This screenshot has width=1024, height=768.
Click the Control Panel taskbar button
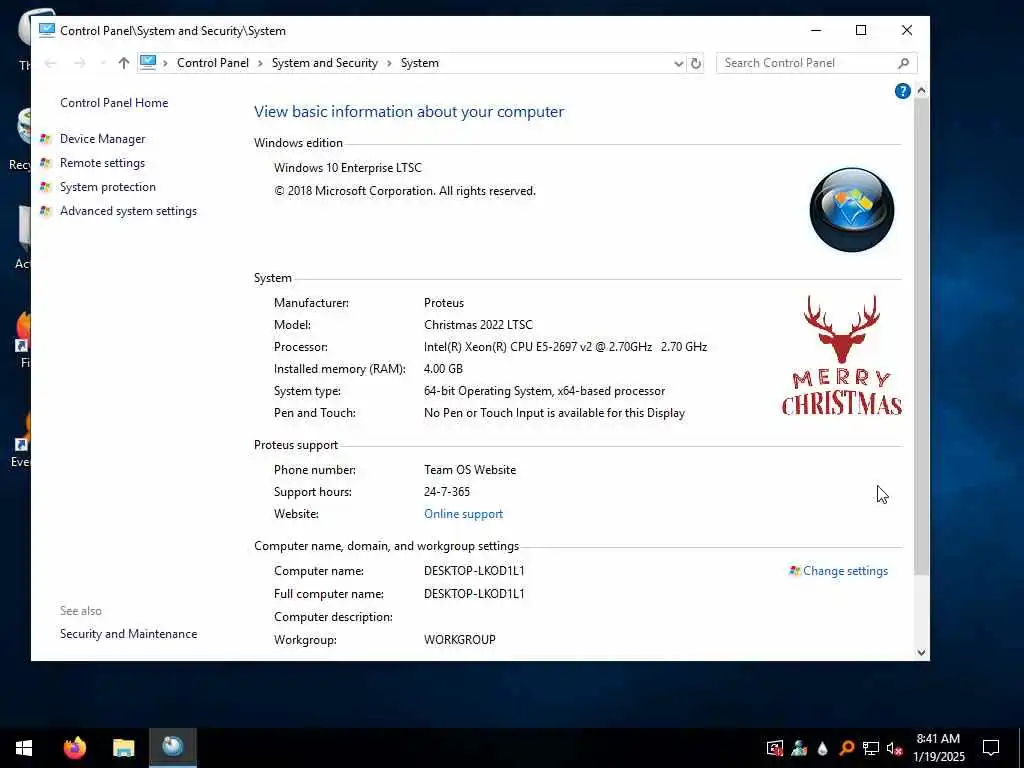(172, 748)
